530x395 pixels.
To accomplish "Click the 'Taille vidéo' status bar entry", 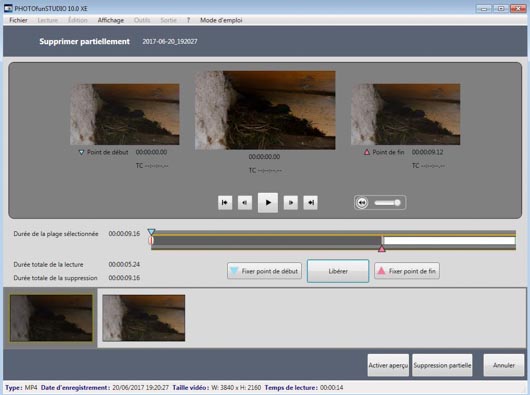I will [217, 388].
